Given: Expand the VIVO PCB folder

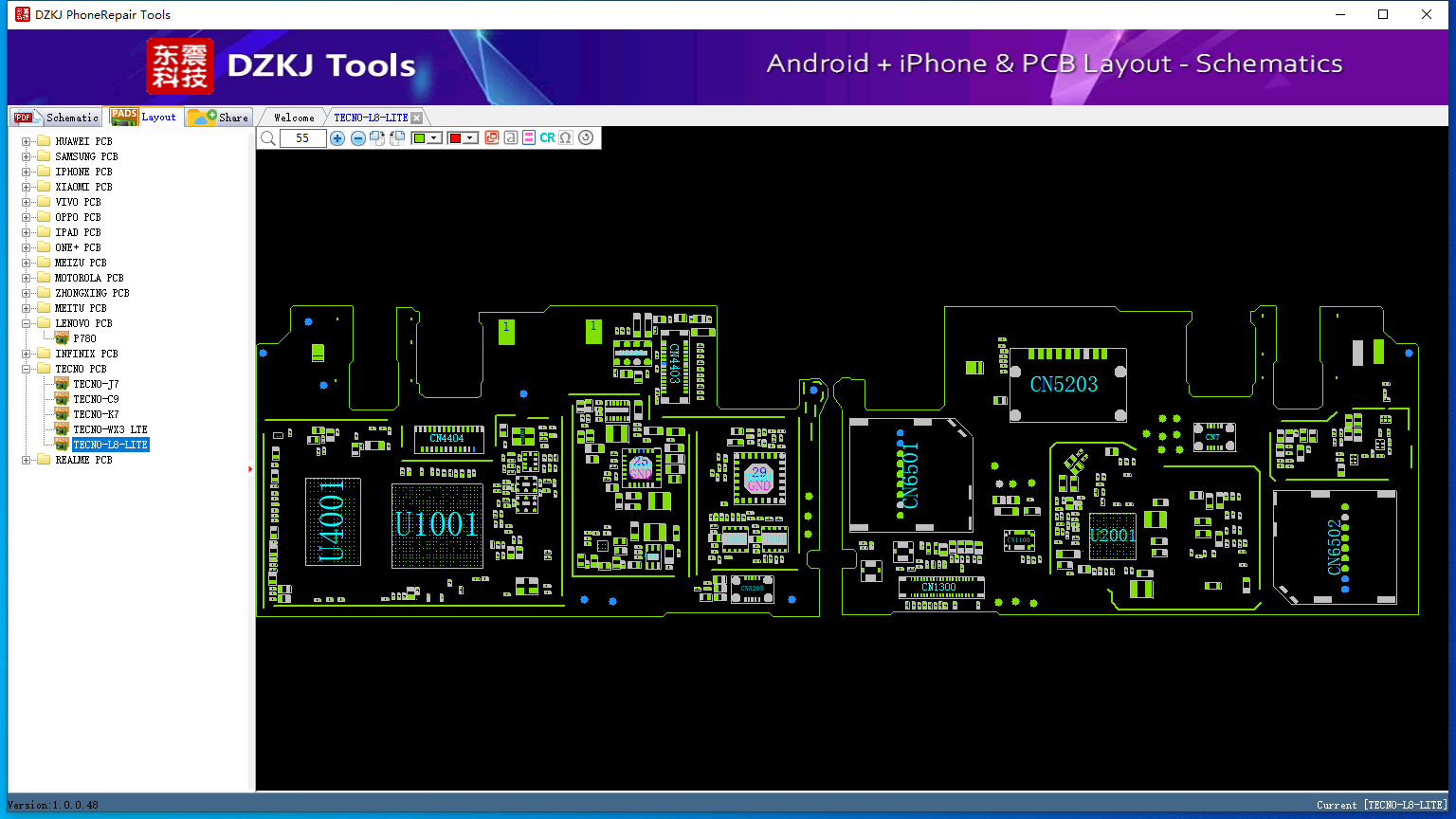Looking at the screenshot, I should [27, 203].
